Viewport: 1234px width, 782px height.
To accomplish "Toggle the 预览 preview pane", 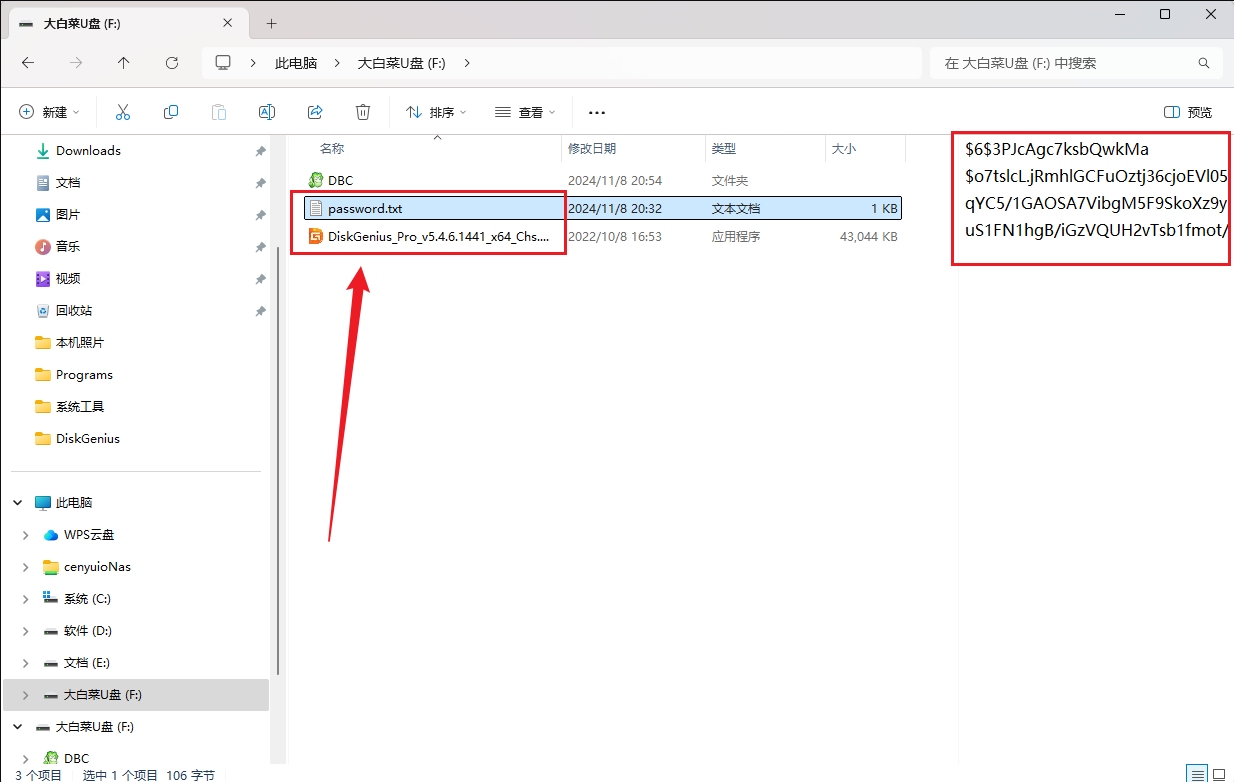I will pyautogui.click(x=1188, y=112).
